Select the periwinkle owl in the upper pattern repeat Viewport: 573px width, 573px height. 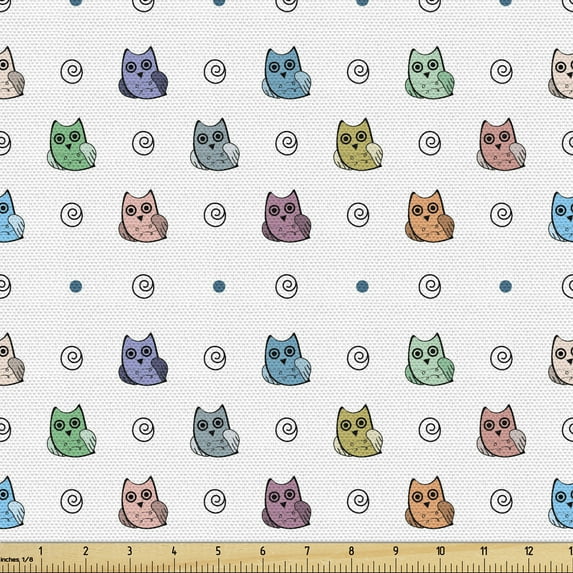(143, 73)
